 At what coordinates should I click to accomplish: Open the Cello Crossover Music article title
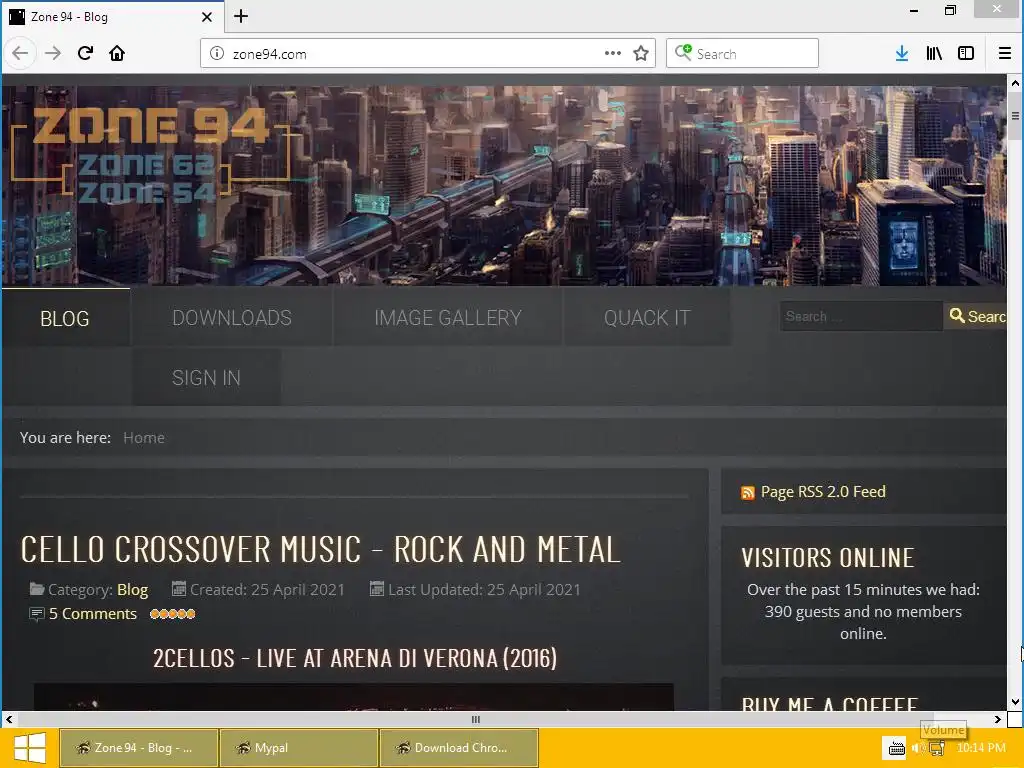(x=321, y=549)
